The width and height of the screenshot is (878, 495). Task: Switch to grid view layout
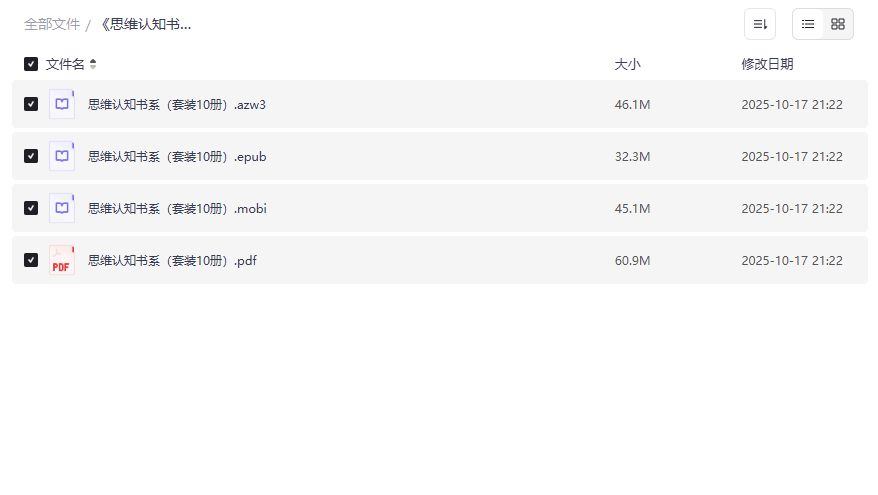click(838, 24)
